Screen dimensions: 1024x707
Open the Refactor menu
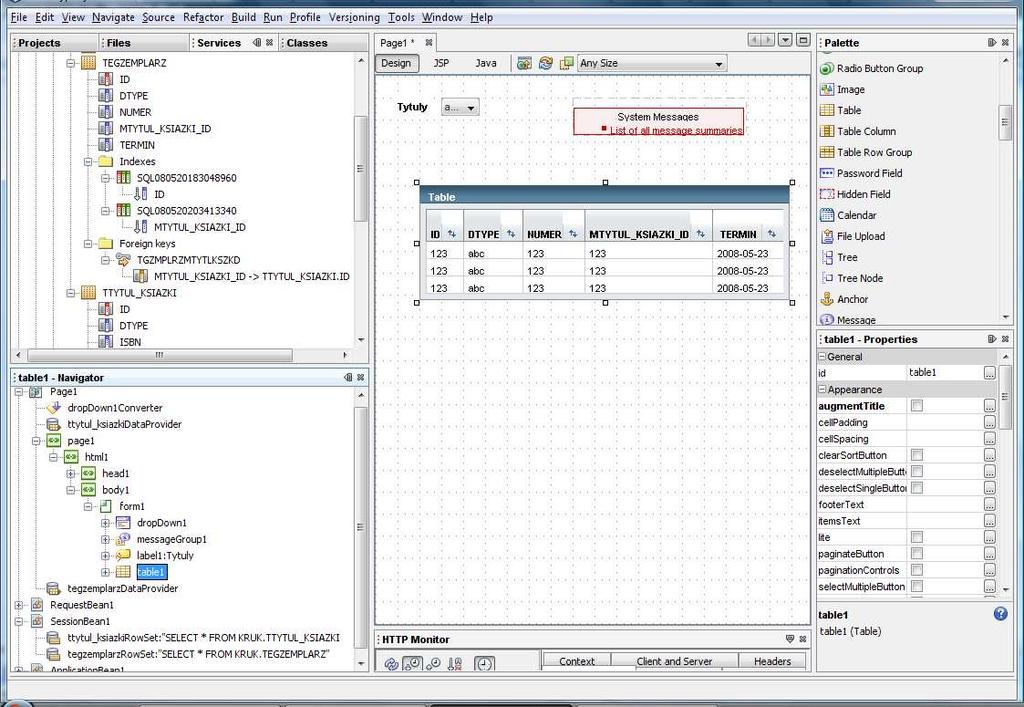203,18
